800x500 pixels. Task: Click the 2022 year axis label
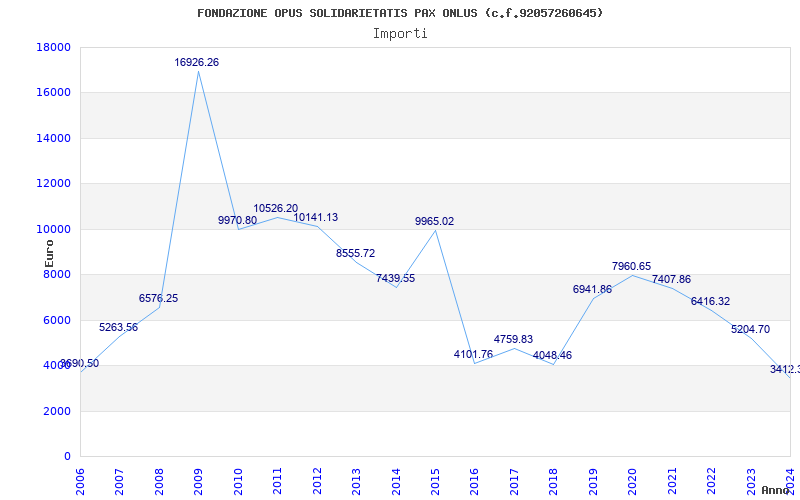711,481
